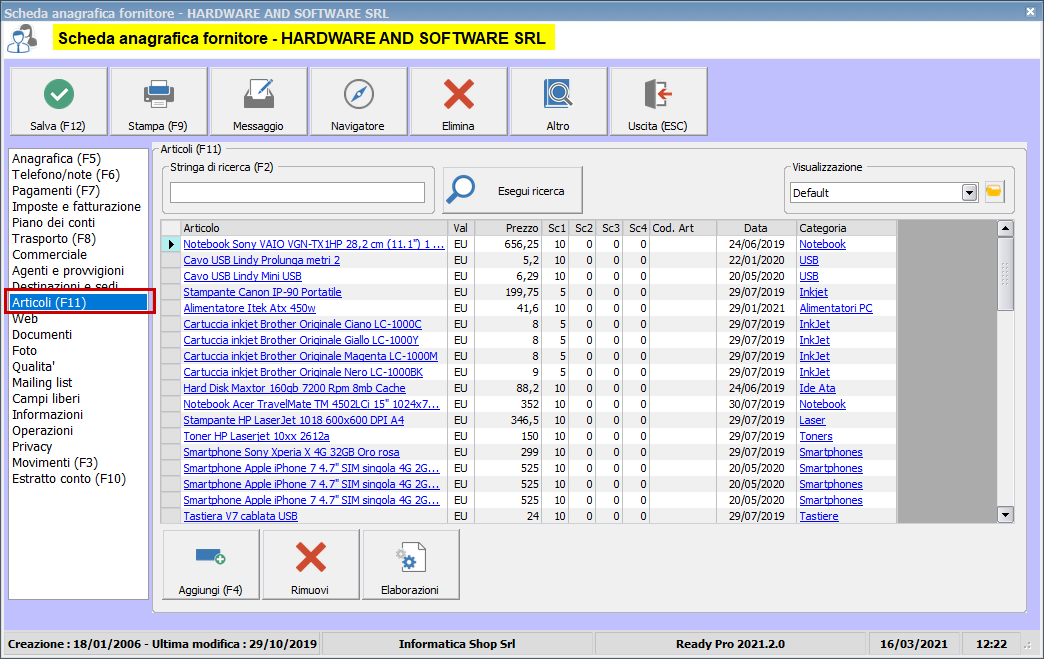This screenshot has width=1044, height=659.
Task: Click the Salva (F12) green checkmark button
Action: click(59, 102)
